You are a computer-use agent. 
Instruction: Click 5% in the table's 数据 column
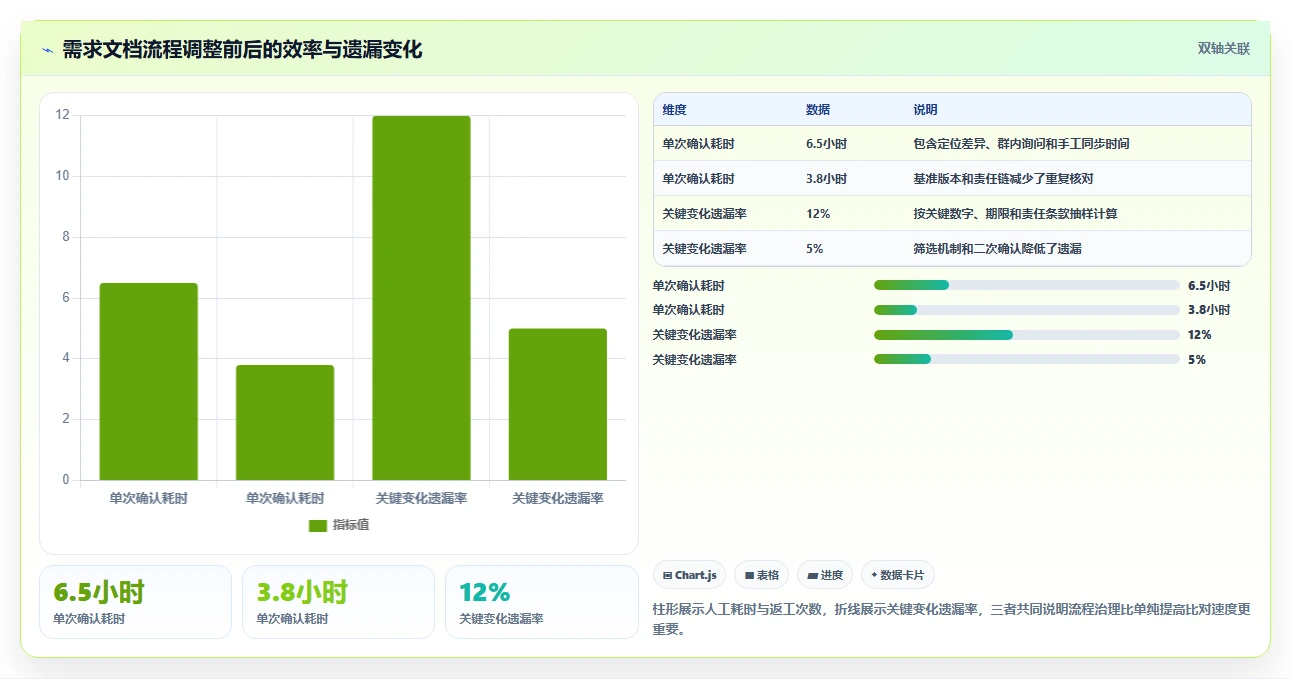pos(814,249)
